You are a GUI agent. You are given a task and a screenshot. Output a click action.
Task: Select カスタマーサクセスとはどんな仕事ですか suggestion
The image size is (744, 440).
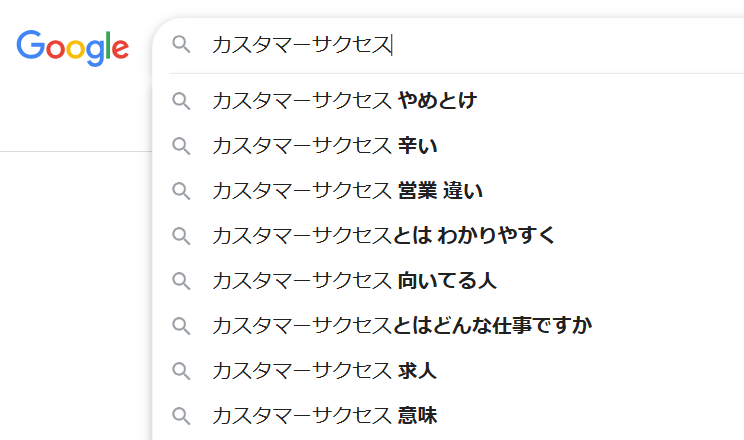click(402, 325)
